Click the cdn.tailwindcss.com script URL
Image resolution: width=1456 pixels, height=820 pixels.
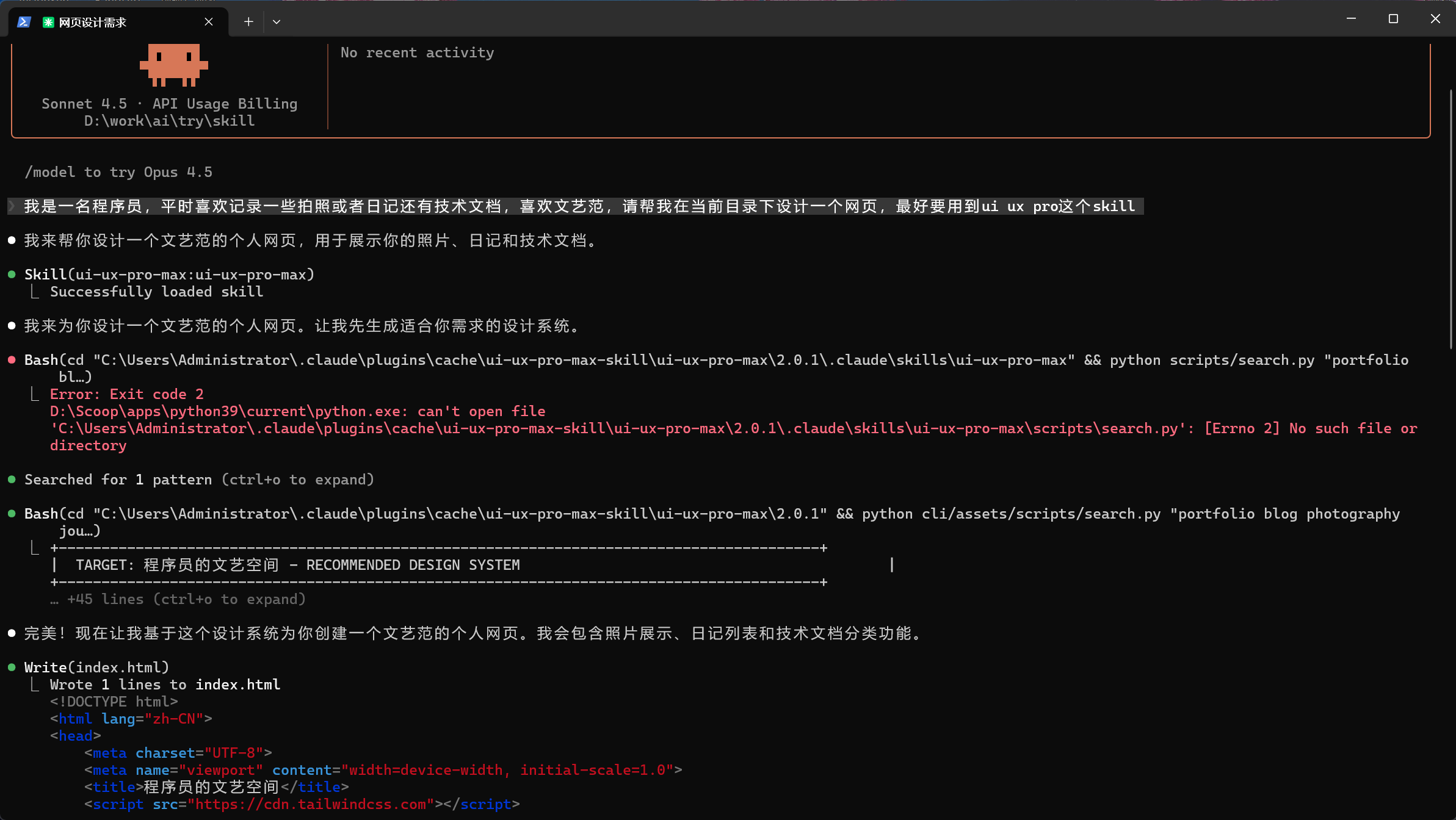pyautogui.click(x=311, y=804)
